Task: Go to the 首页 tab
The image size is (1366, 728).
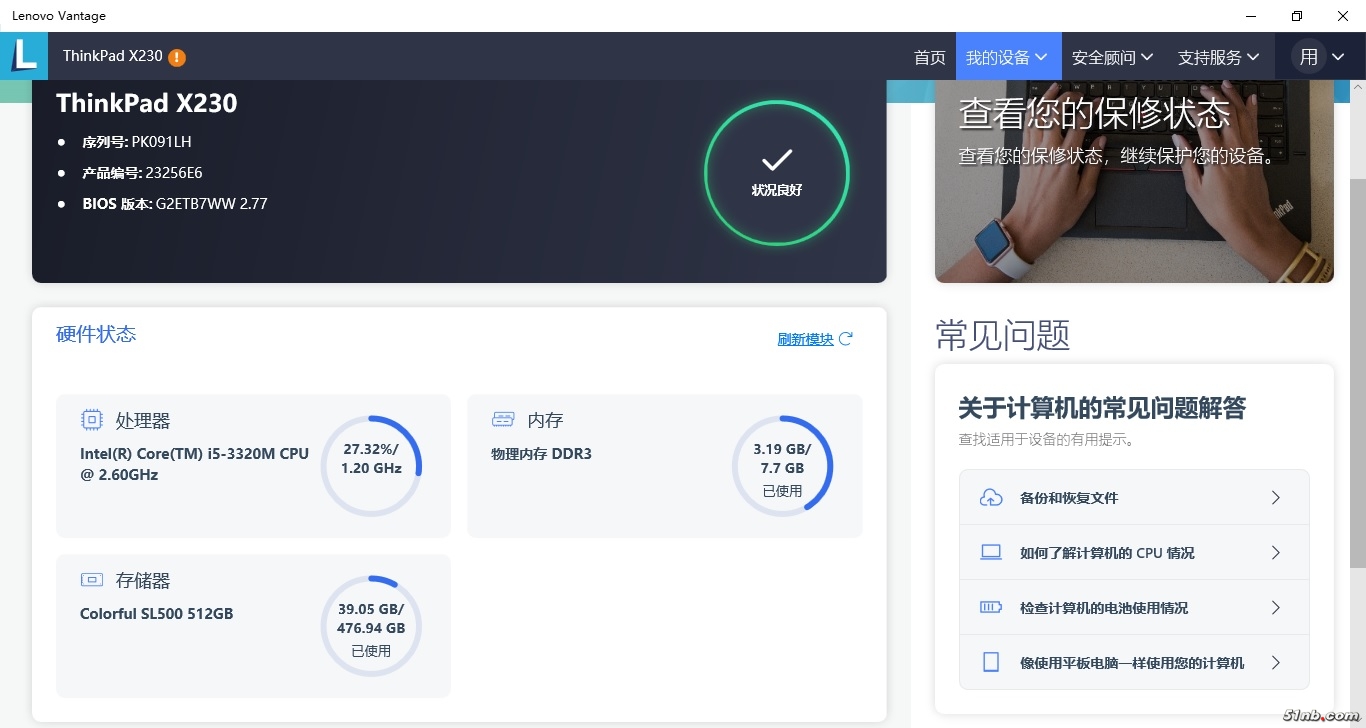Action: [930, 57]
